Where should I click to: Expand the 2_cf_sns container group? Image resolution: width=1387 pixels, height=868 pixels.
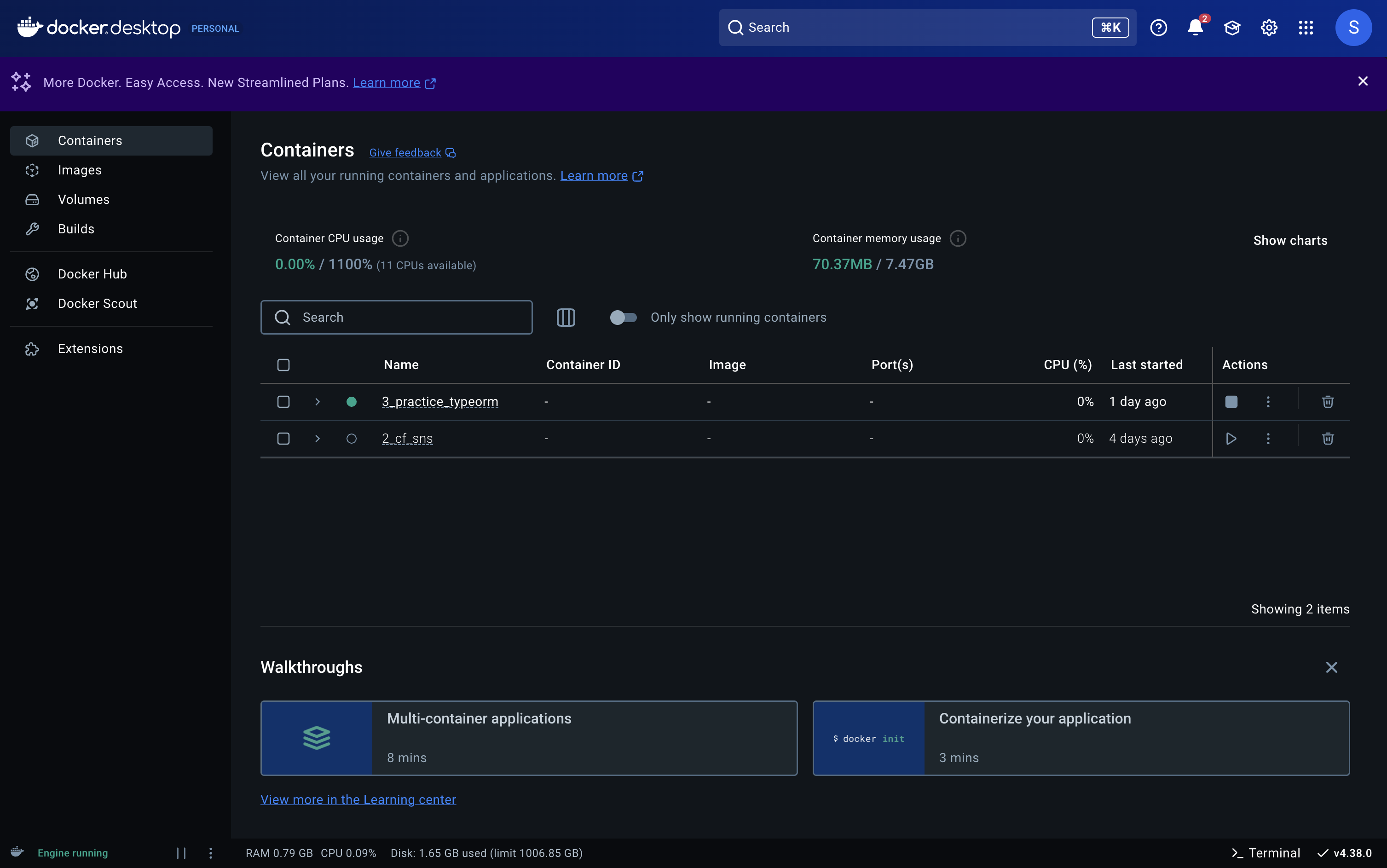pyautogui.click(x=318, y=439)
